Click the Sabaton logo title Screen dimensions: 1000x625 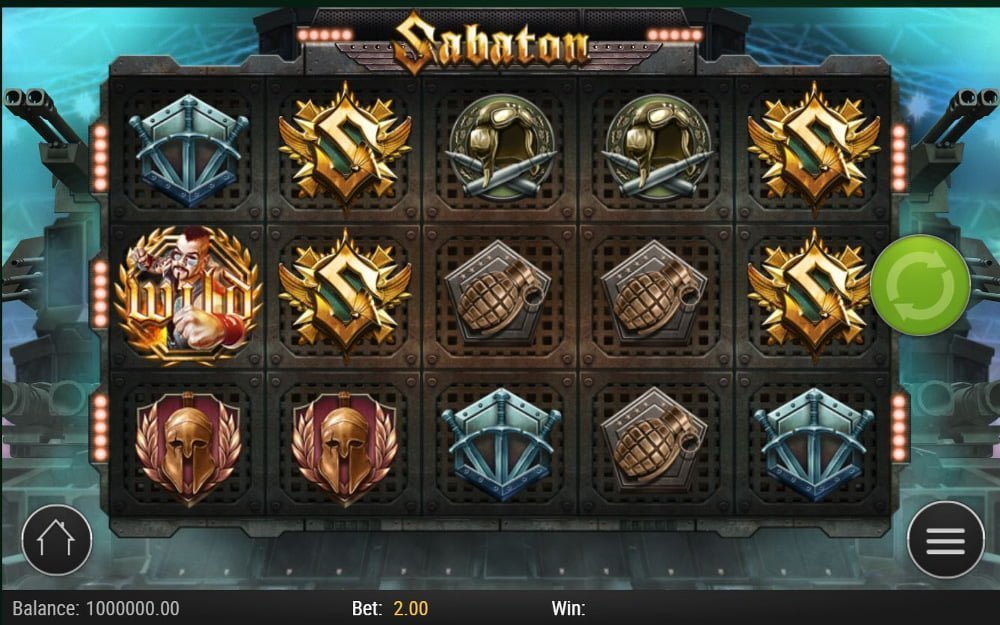490,43
